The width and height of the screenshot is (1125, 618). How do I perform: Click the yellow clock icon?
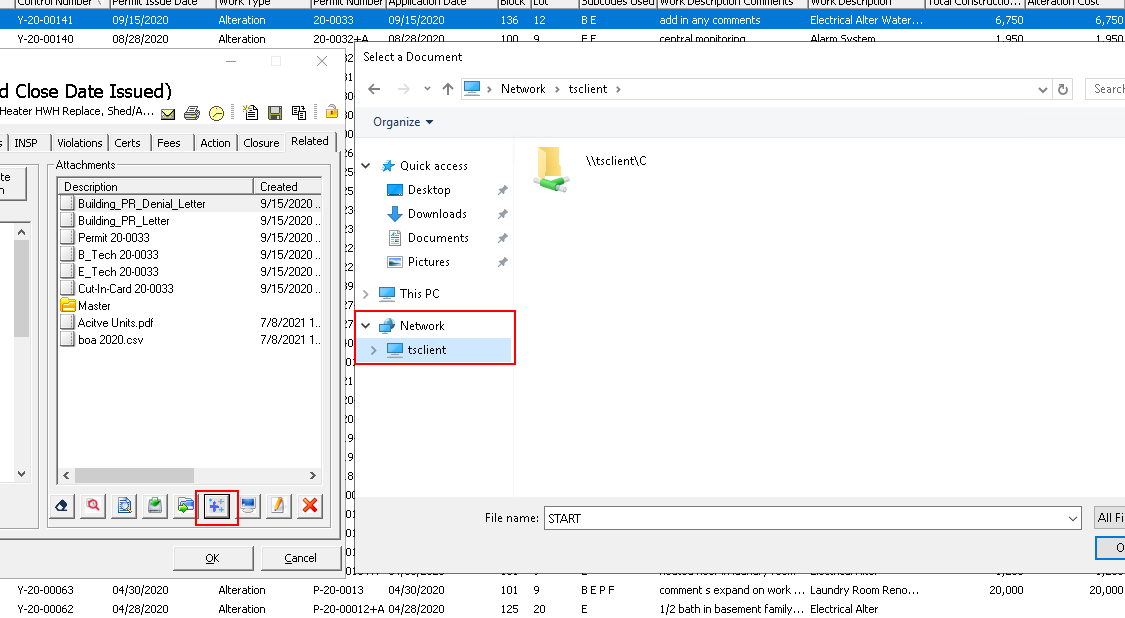pyautogui.click(x=216, y=113)
